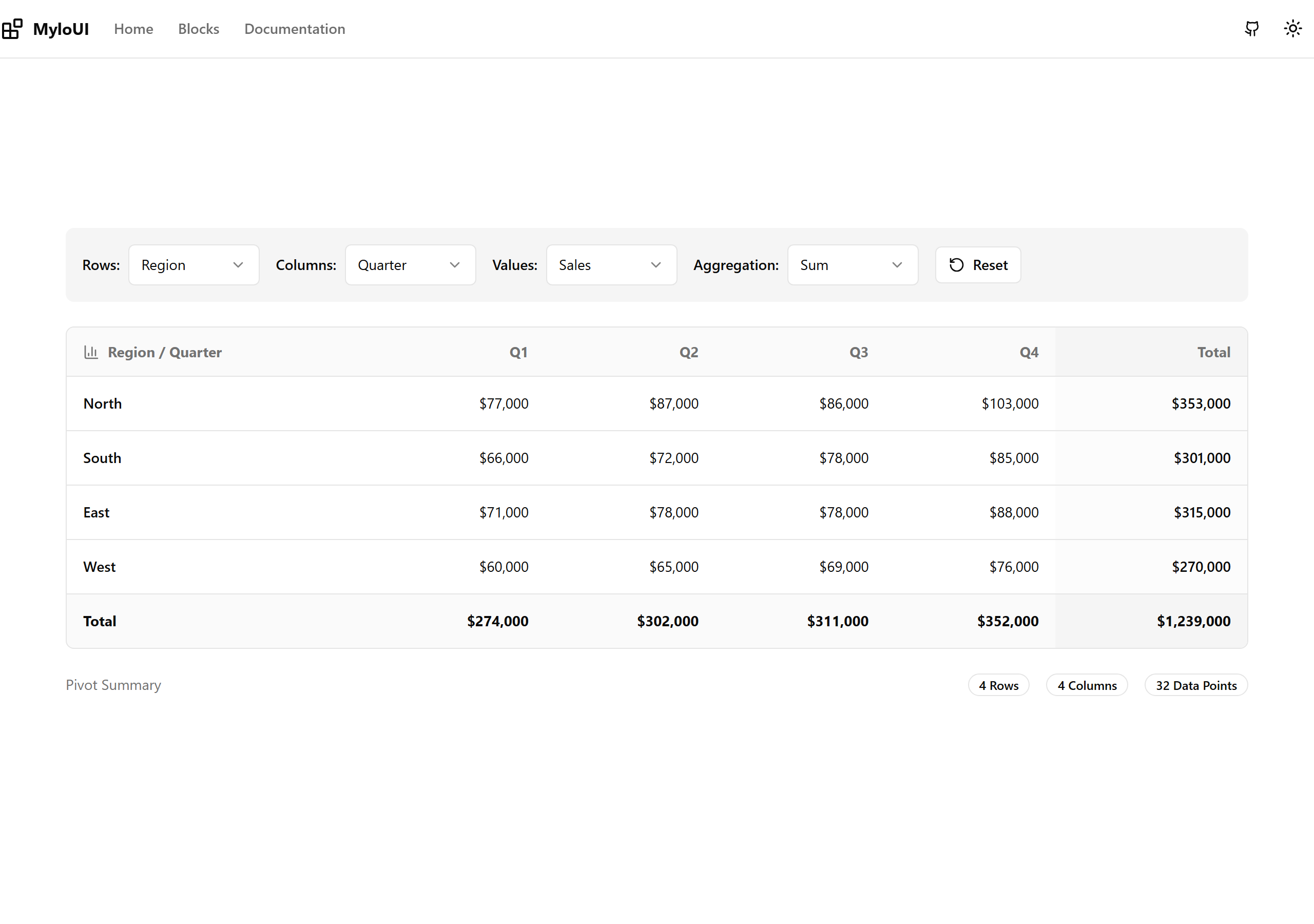Select West Q1 value $60,000

[504, 567]
